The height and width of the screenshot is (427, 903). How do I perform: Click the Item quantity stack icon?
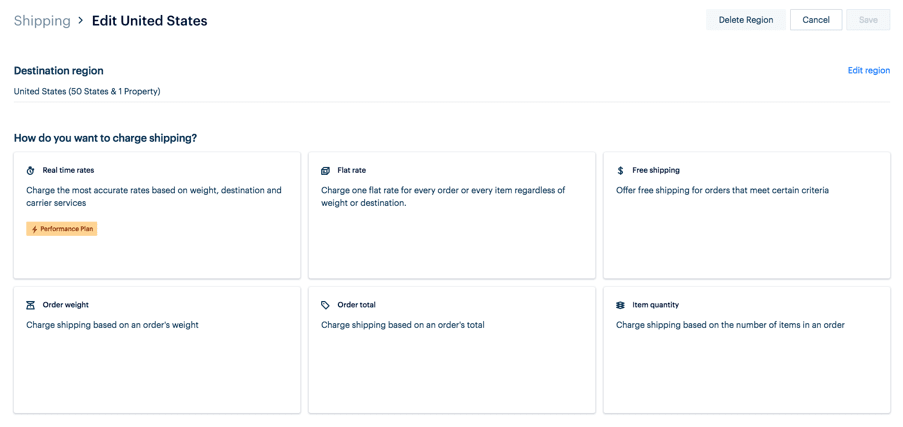point(620,305)
